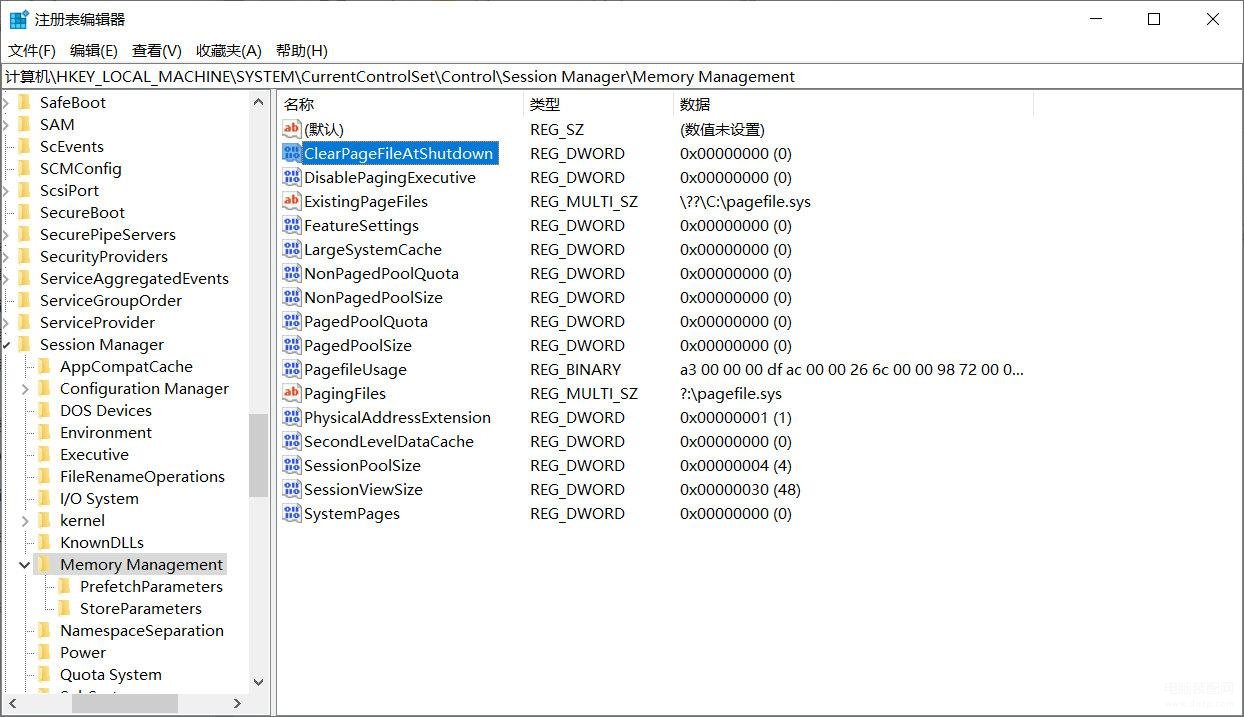Click the Memory Management folder icon

45,564
